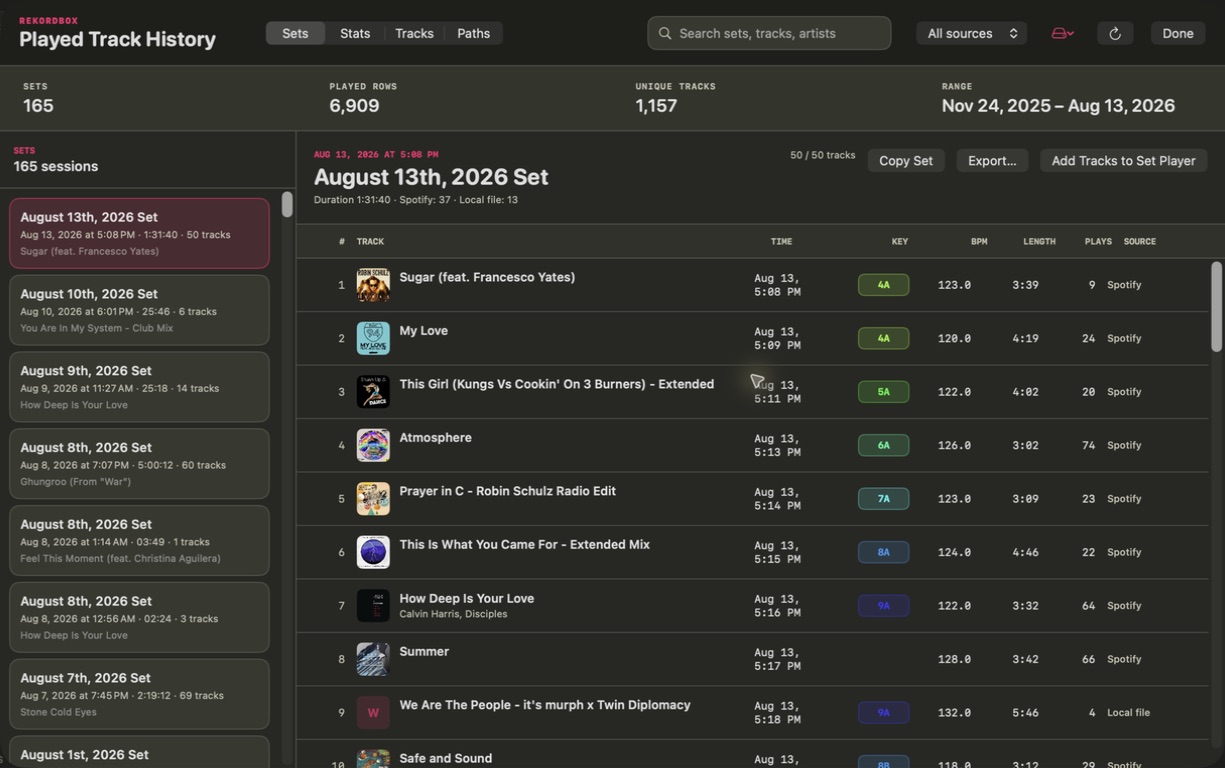The height and width of the screenshot is (768, 1225).
Task: Click Prayer in C - Robin Schulz Radio Edit
Action: point(507,491)
